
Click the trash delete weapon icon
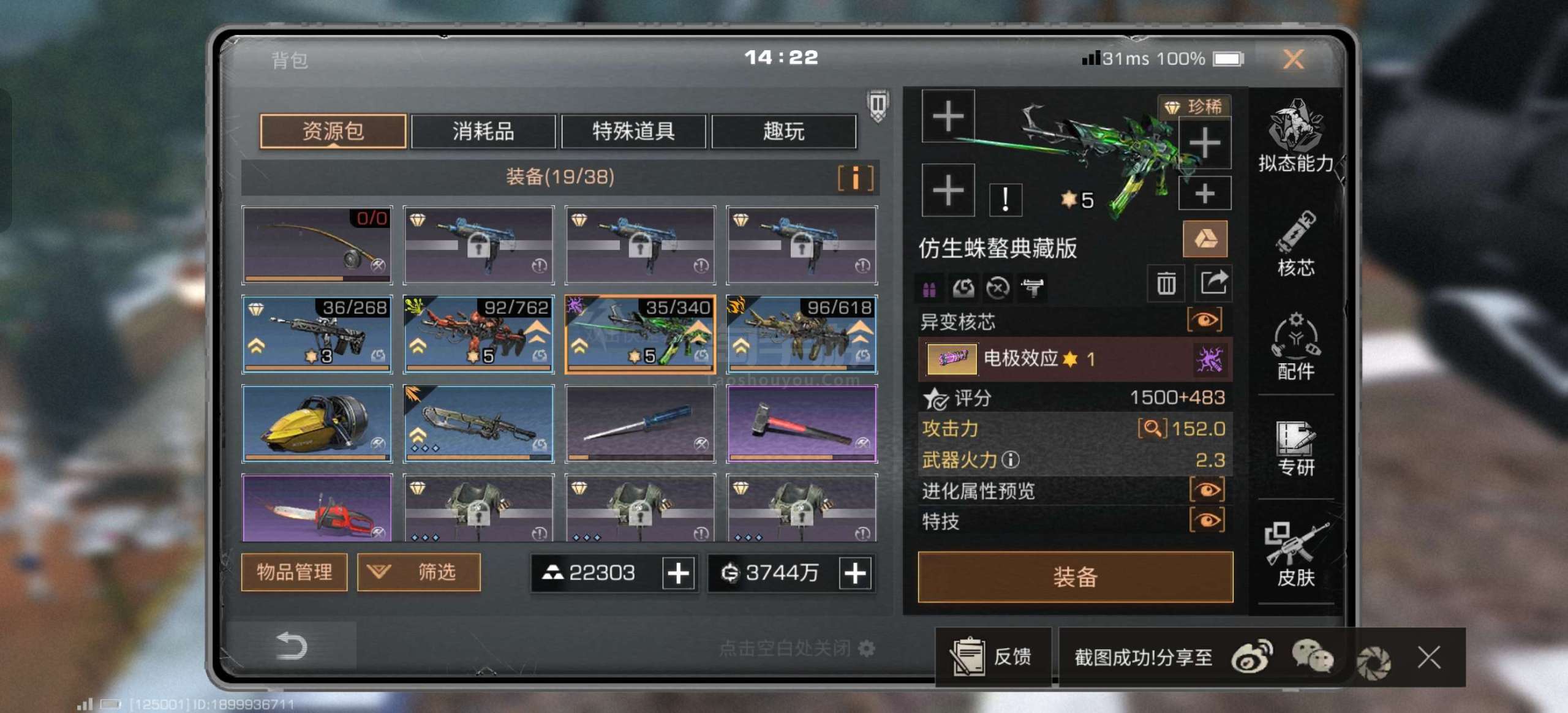click(1166, 284)
